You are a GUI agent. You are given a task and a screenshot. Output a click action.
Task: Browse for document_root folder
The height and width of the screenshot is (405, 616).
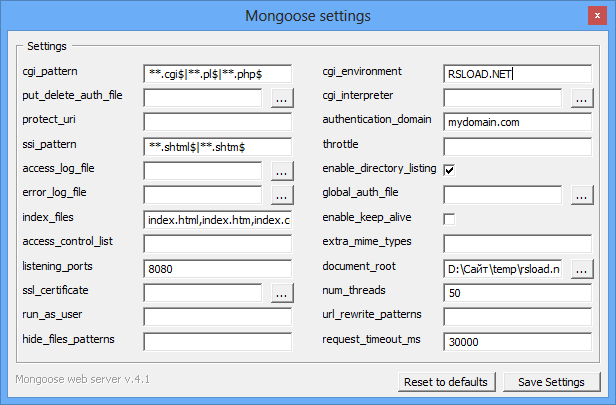[x=582, y=269]
